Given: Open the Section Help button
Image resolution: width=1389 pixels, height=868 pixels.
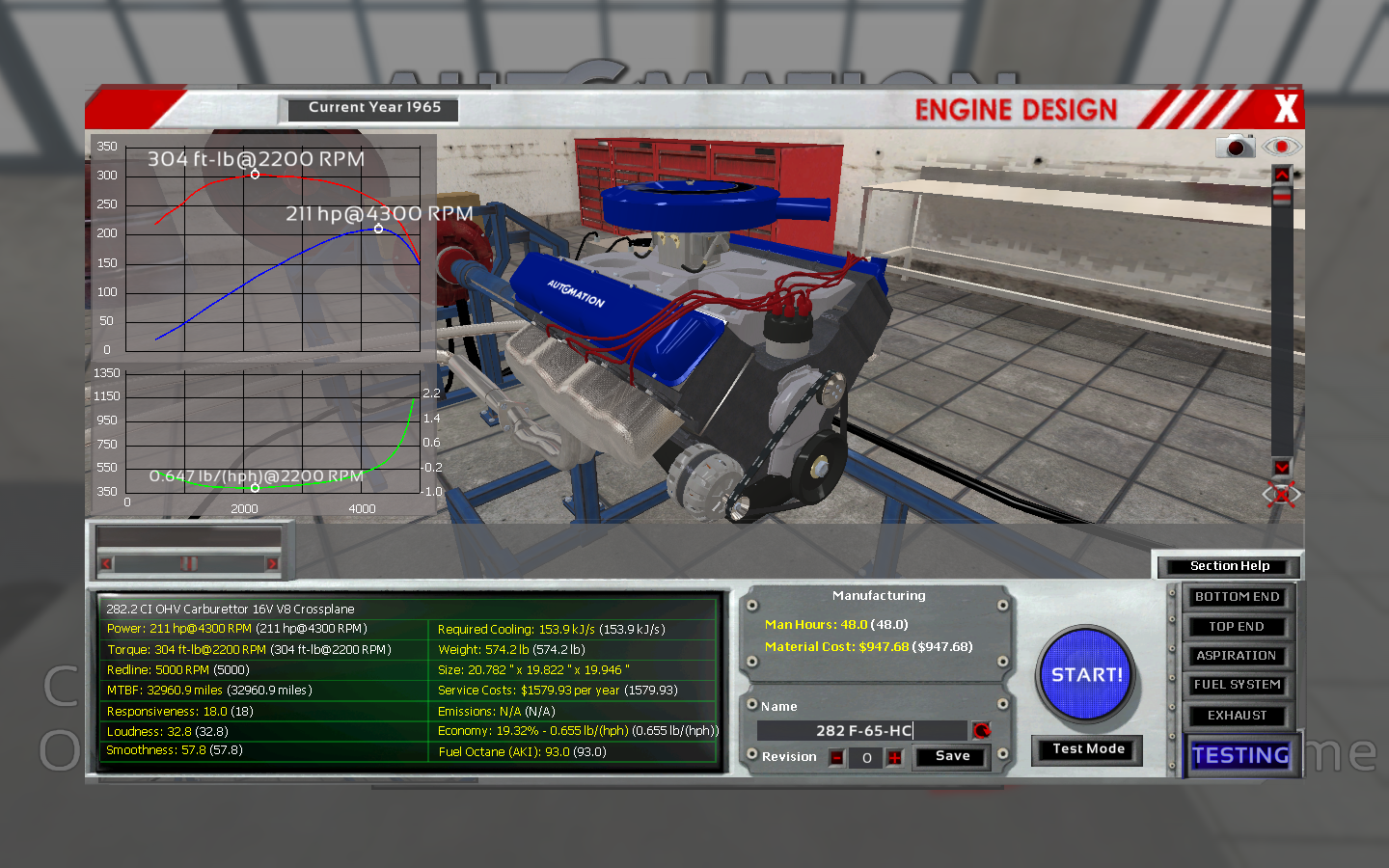Looking at the screenshot, I should click(1229, 566).
